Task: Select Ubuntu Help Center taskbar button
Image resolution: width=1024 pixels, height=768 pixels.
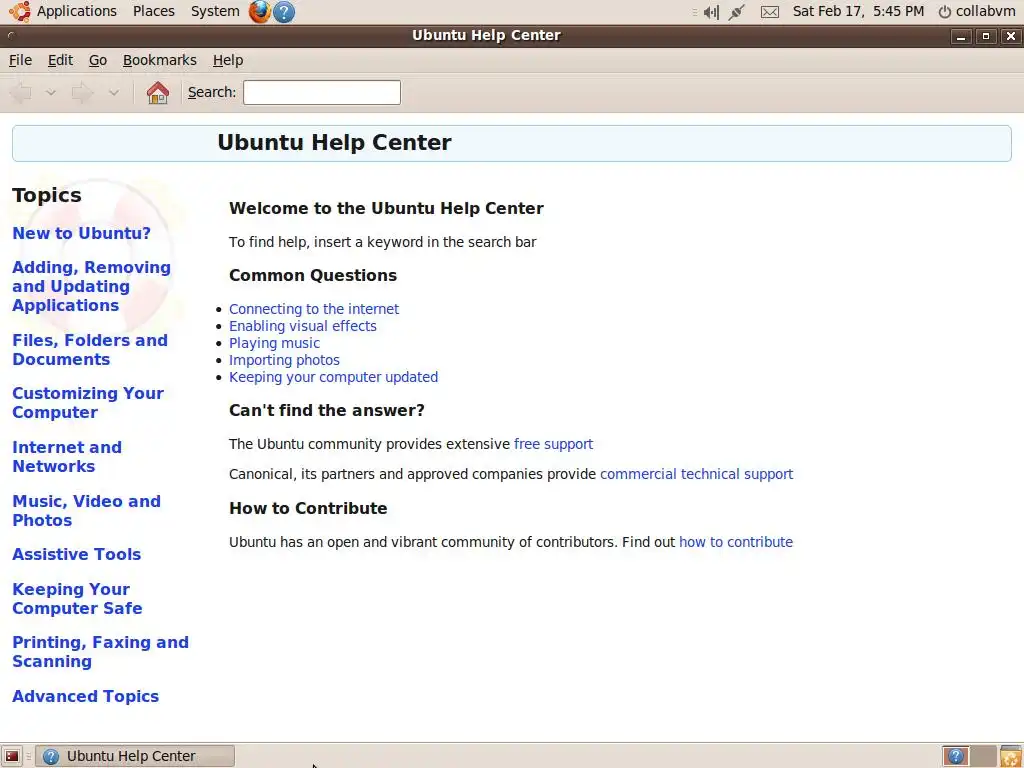Action: [x=135, y=756]
